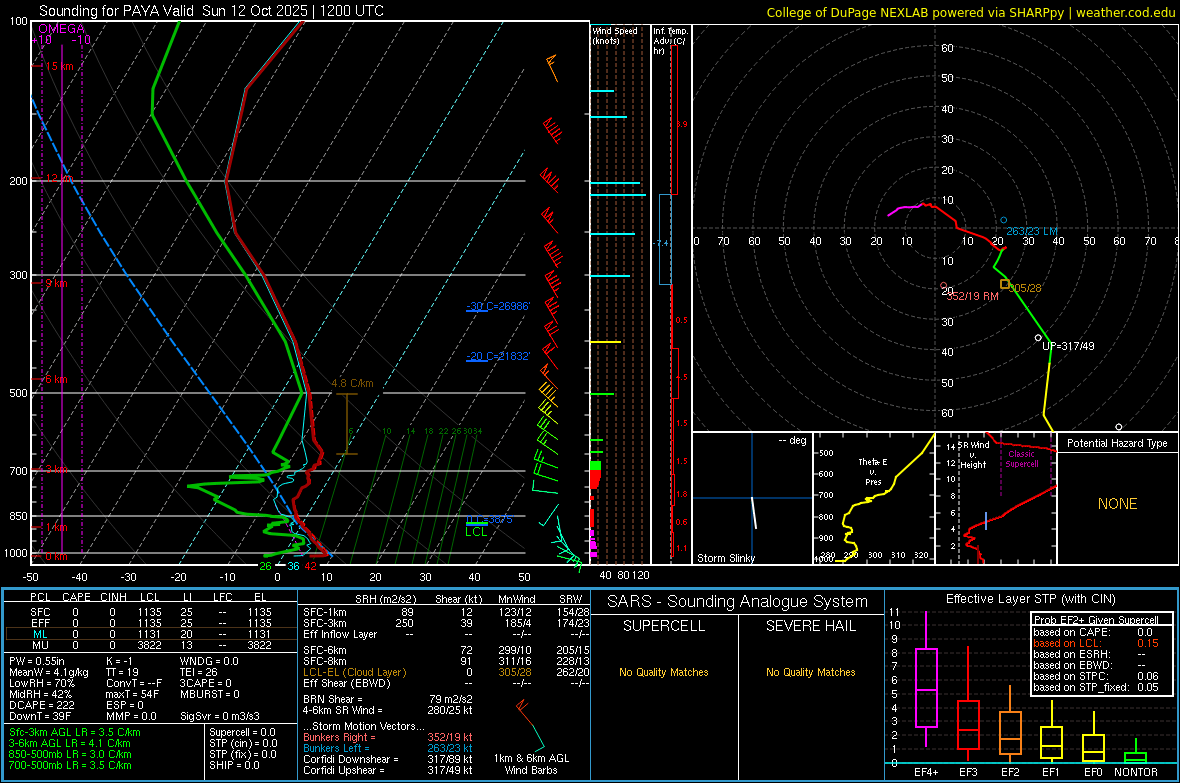The height and width of the screenshot is (783, 1180).
Task: Click the Potential Hazard Type heading
Action: point(1117,443)
